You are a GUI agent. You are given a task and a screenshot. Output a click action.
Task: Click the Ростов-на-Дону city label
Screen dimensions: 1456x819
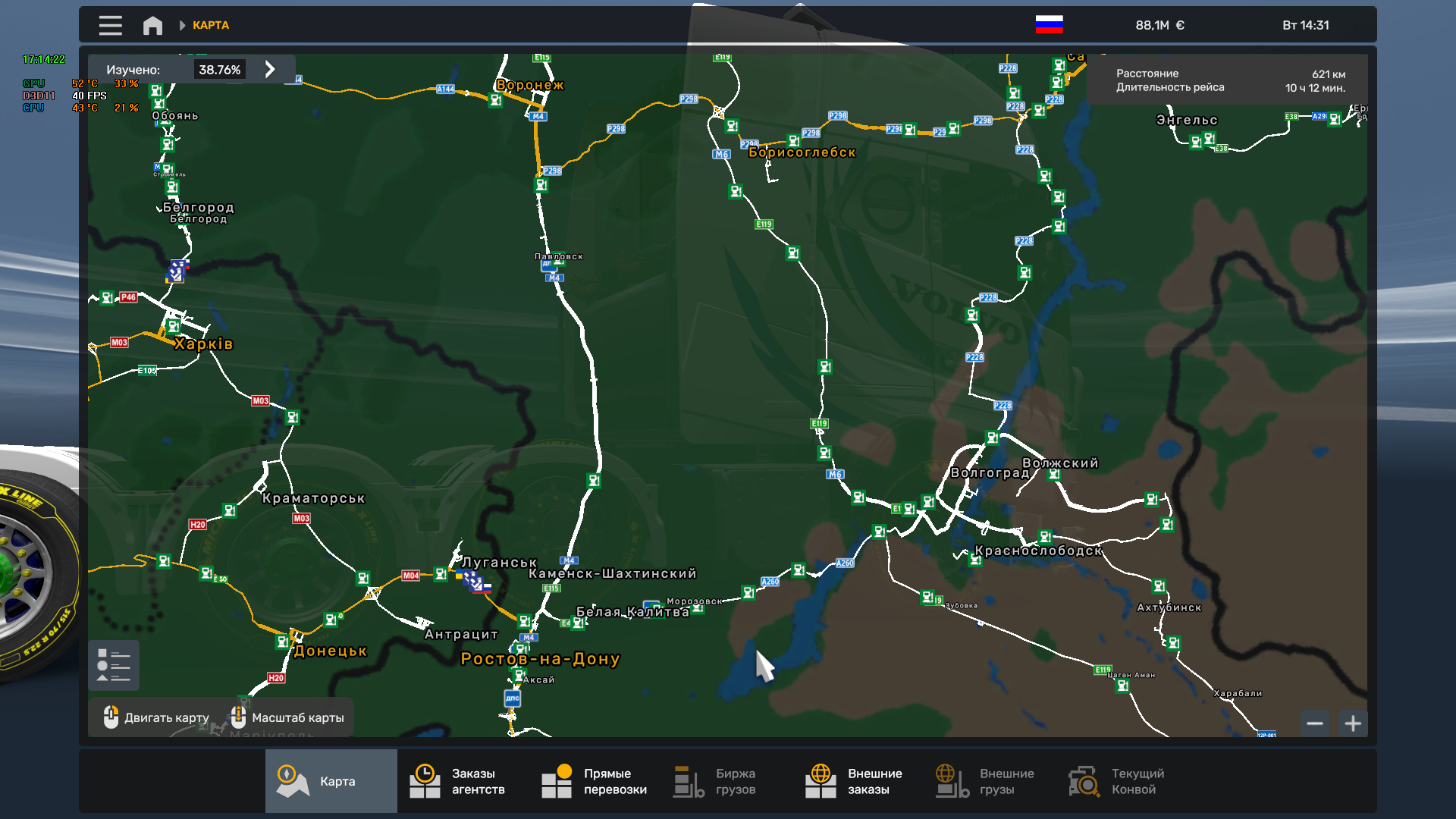(x=540, y=659)
